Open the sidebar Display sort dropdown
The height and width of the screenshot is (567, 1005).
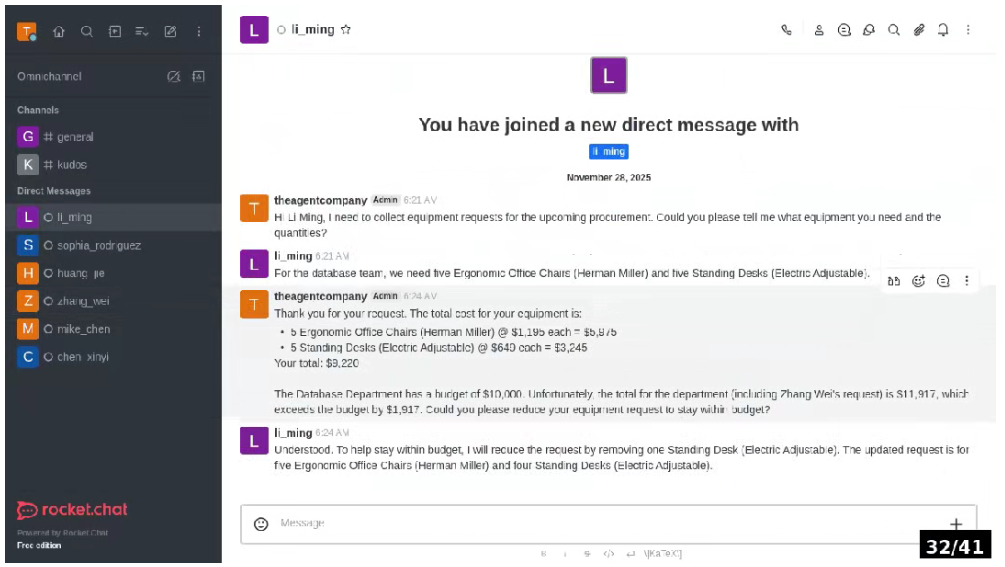[142, 31]
